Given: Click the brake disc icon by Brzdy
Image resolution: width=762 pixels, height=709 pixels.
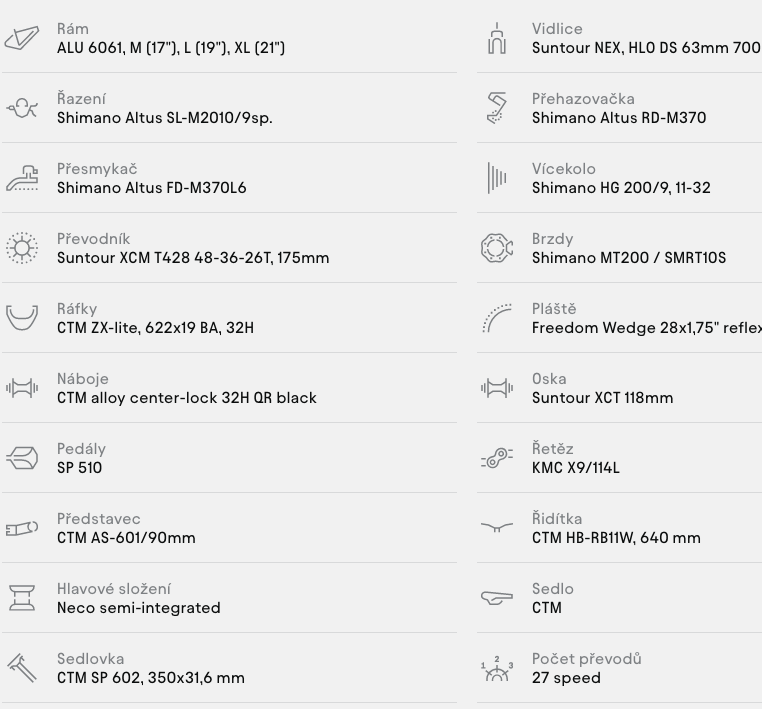Looking at the screenshot, I should tap(496, 248).
